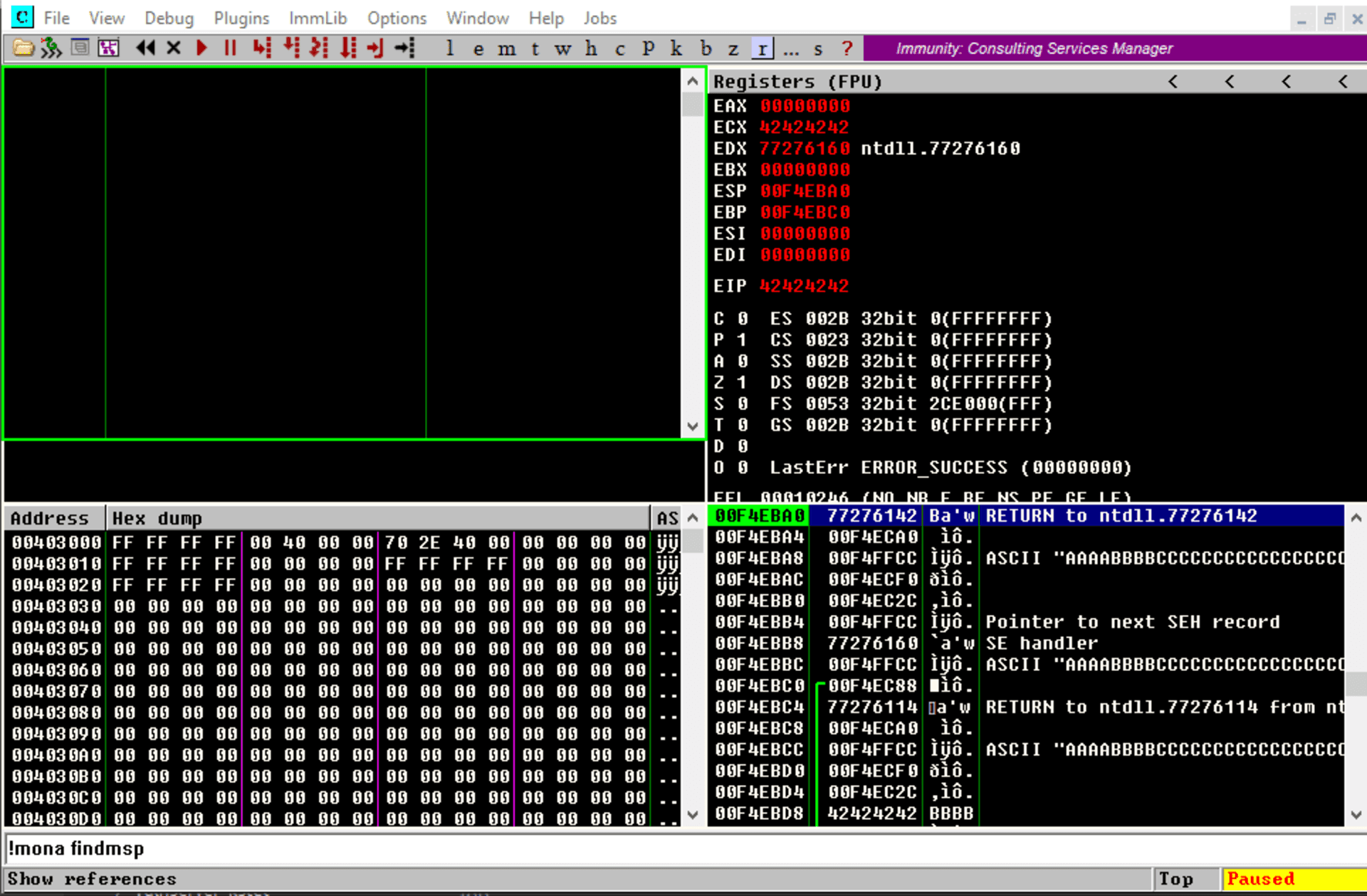Show hardware breakpoints with 'z' button

(733, 48)
